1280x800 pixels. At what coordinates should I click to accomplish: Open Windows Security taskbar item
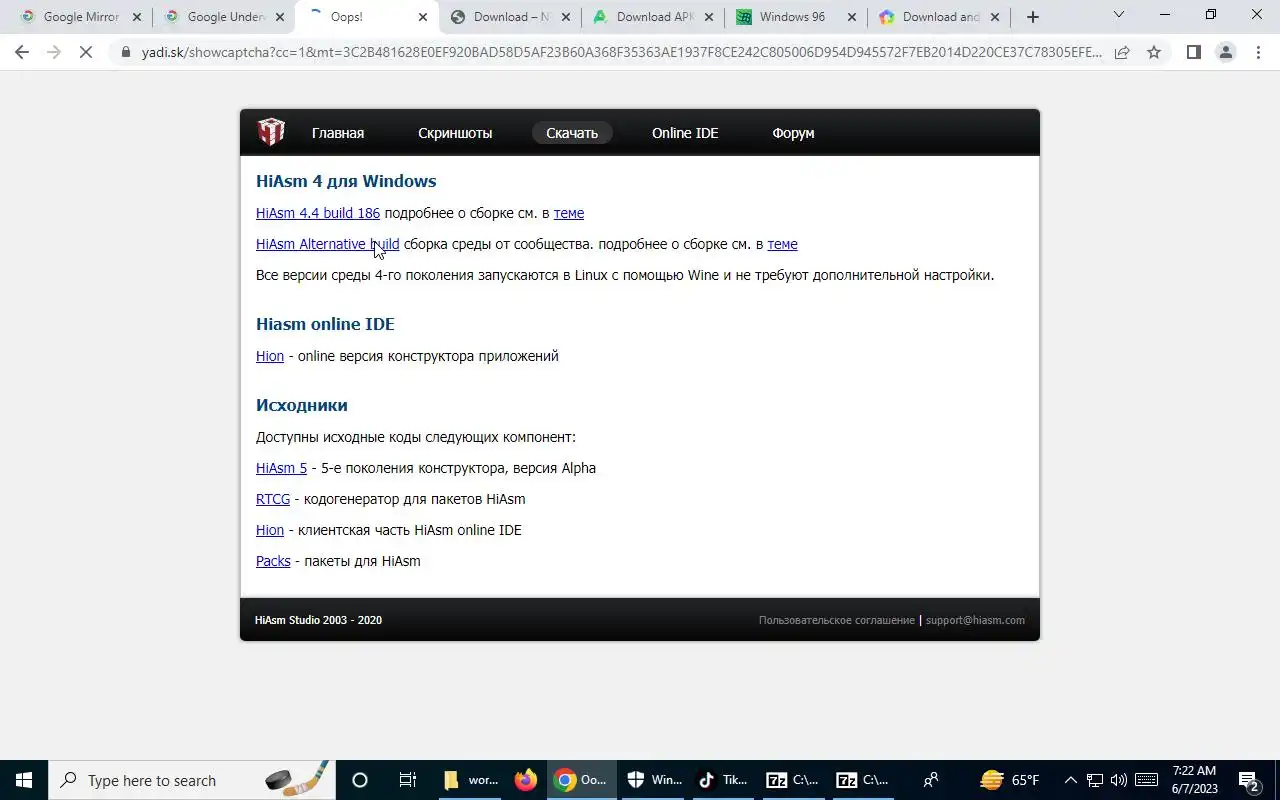(x=653, y=780)
